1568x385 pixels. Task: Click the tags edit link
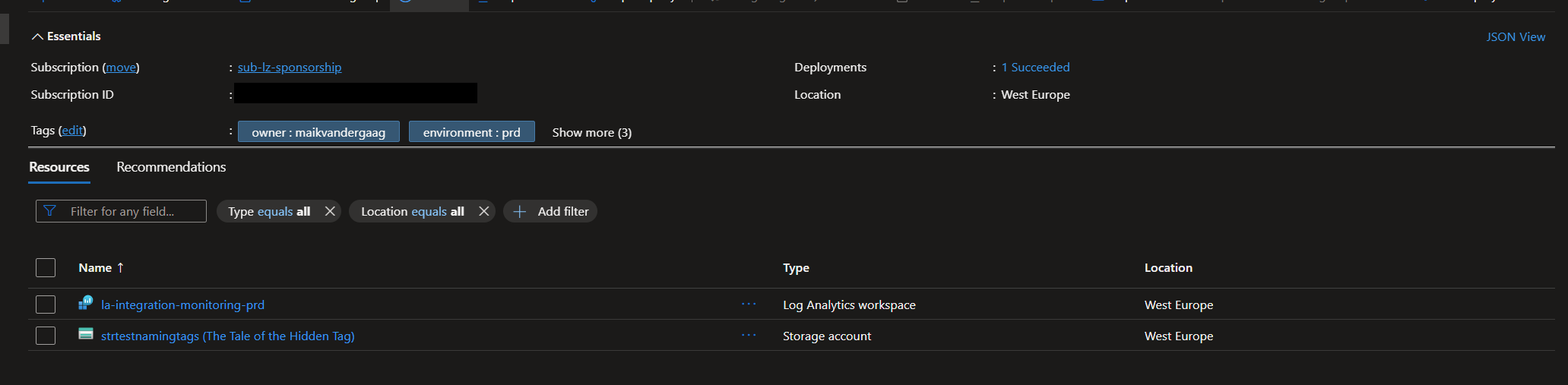pyautogui.click(x=72, y=130)
